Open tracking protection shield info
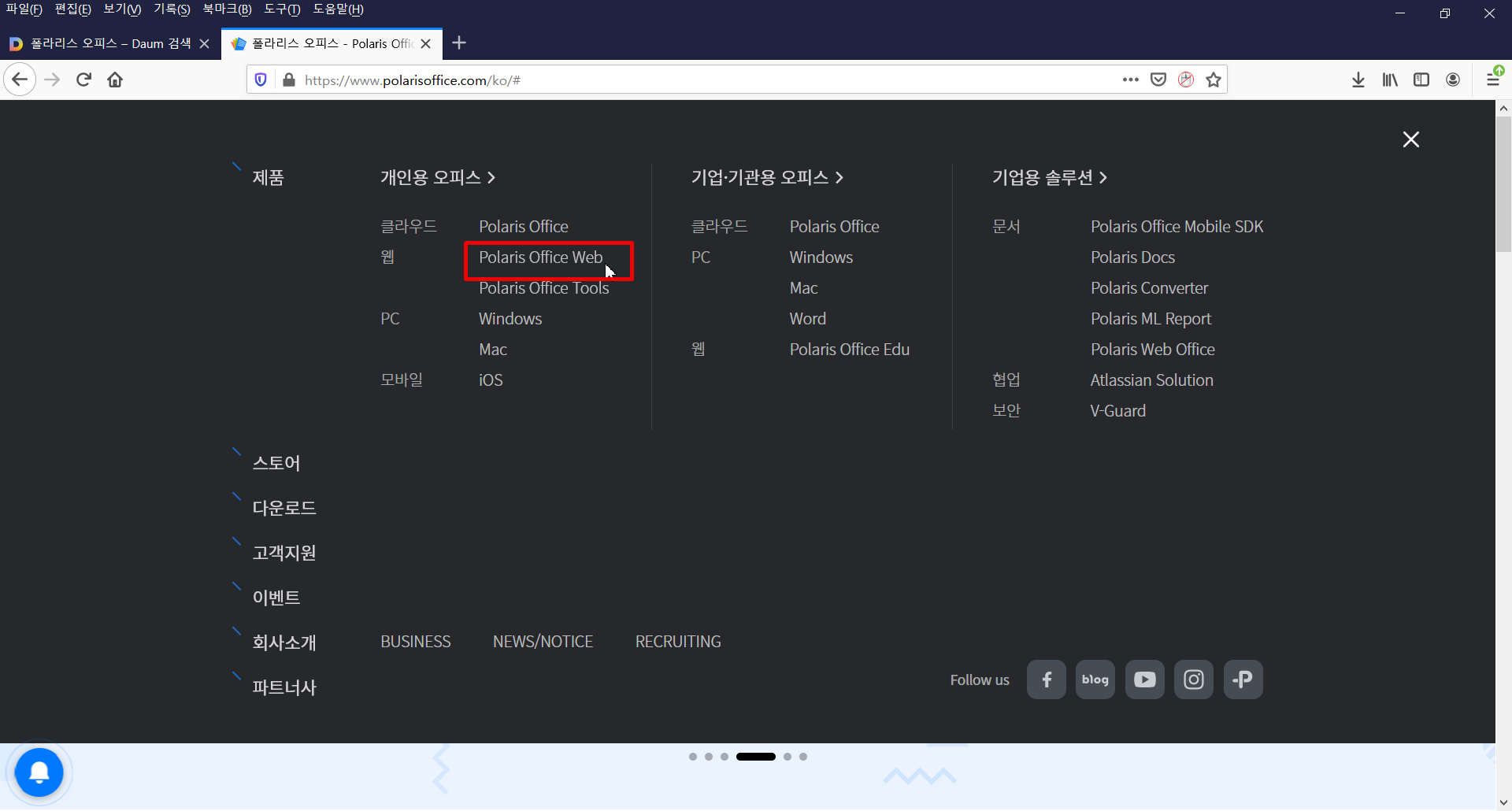 point(261,80)
